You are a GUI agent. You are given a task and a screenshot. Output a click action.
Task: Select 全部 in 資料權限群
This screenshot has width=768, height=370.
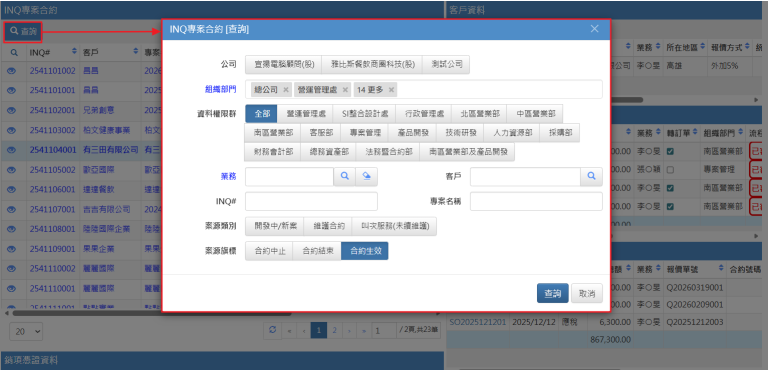click(261, 114)
